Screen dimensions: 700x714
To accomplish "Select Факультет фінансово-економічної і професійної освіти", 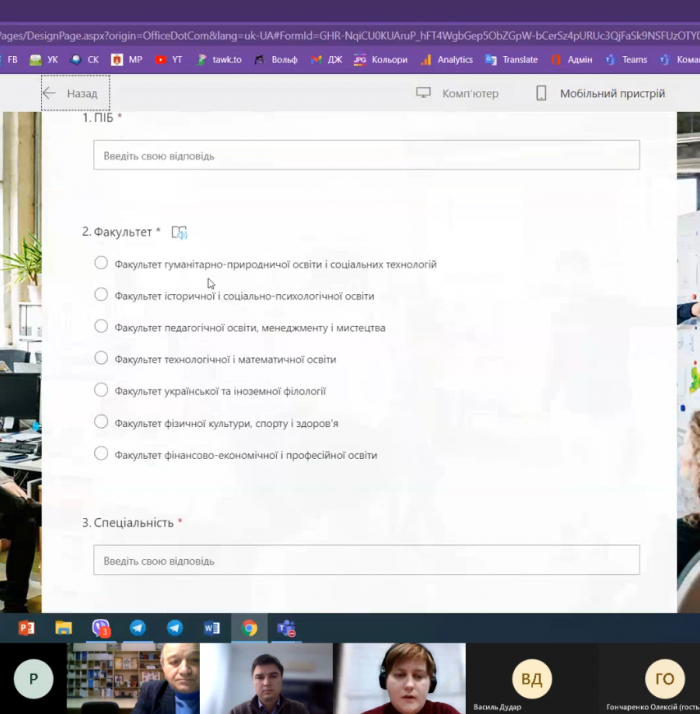I will [x=101, y=454].
